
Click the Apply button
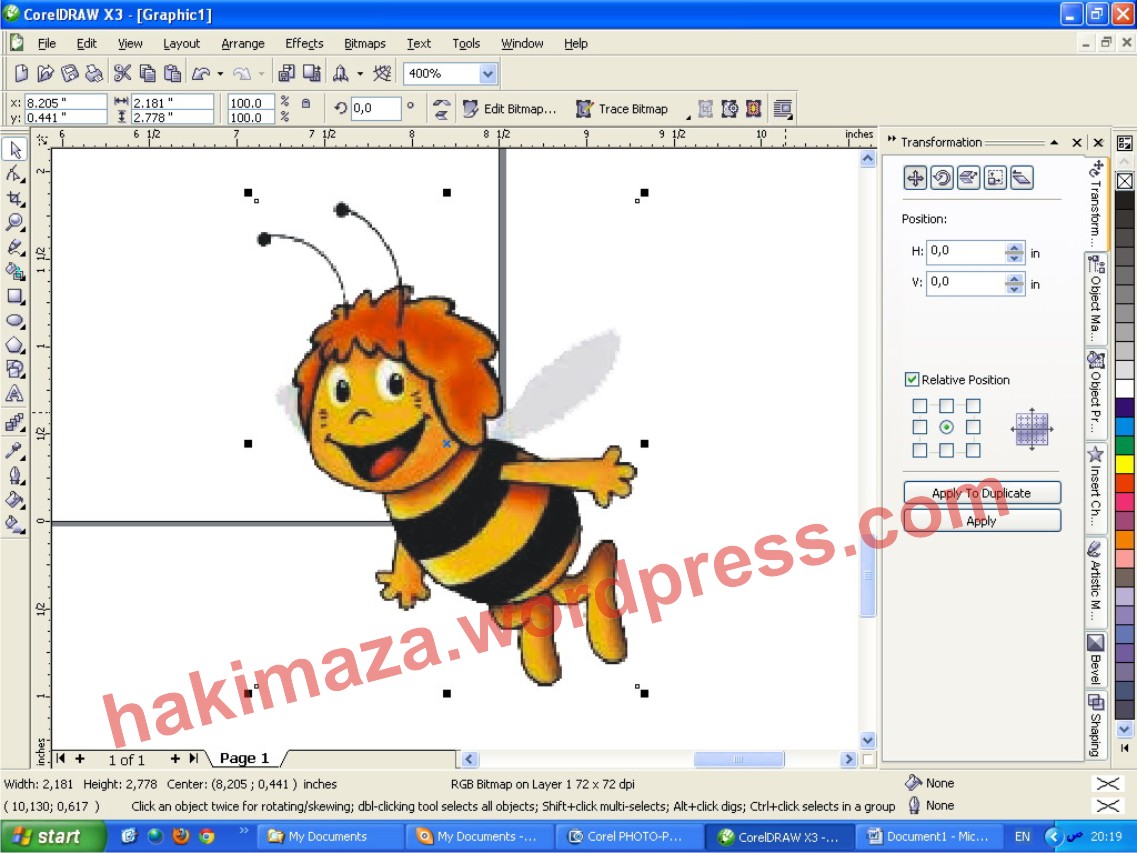(x=982, y=521)
